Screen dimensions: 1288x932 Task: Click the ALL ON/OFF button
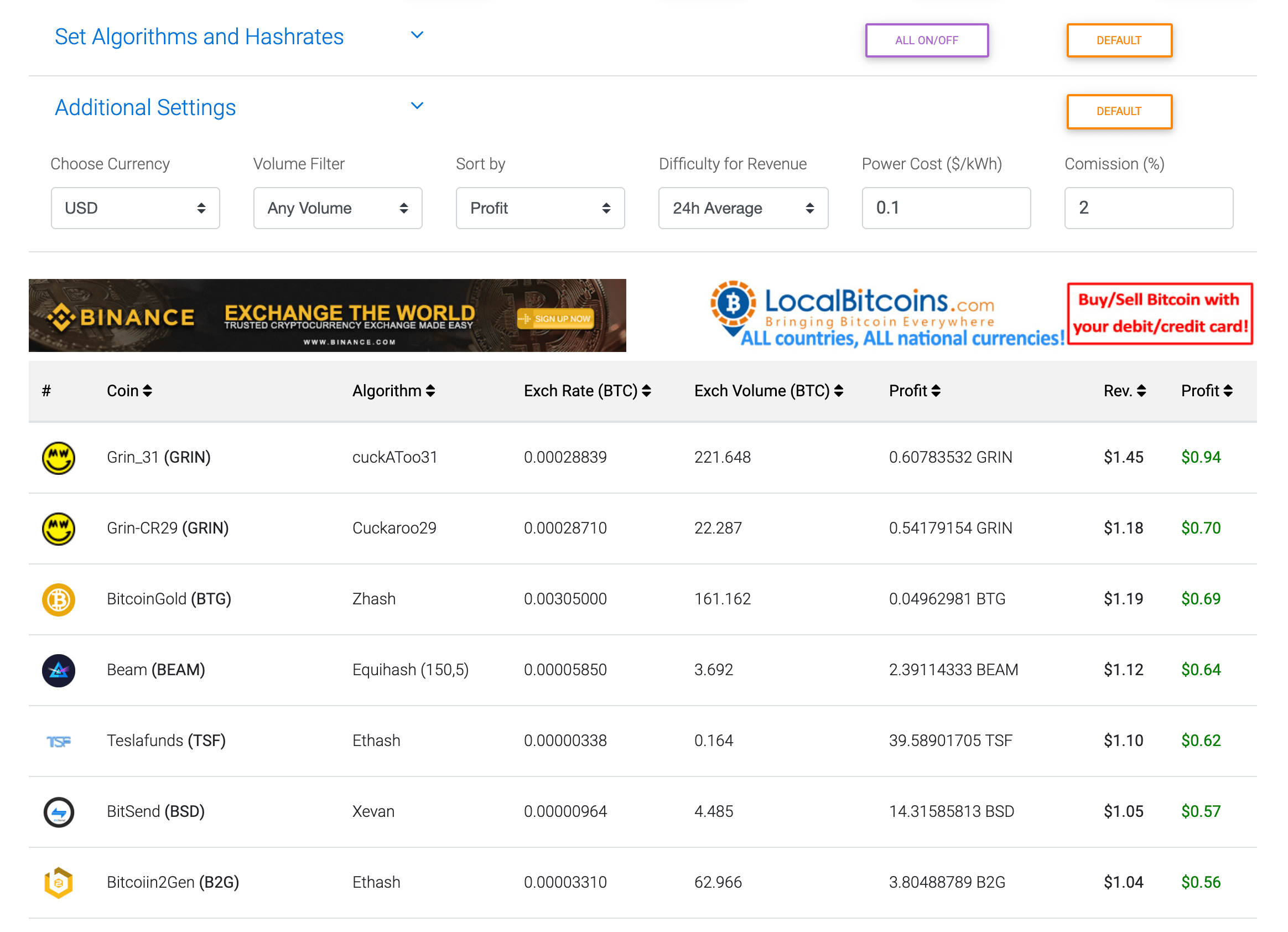927,40
